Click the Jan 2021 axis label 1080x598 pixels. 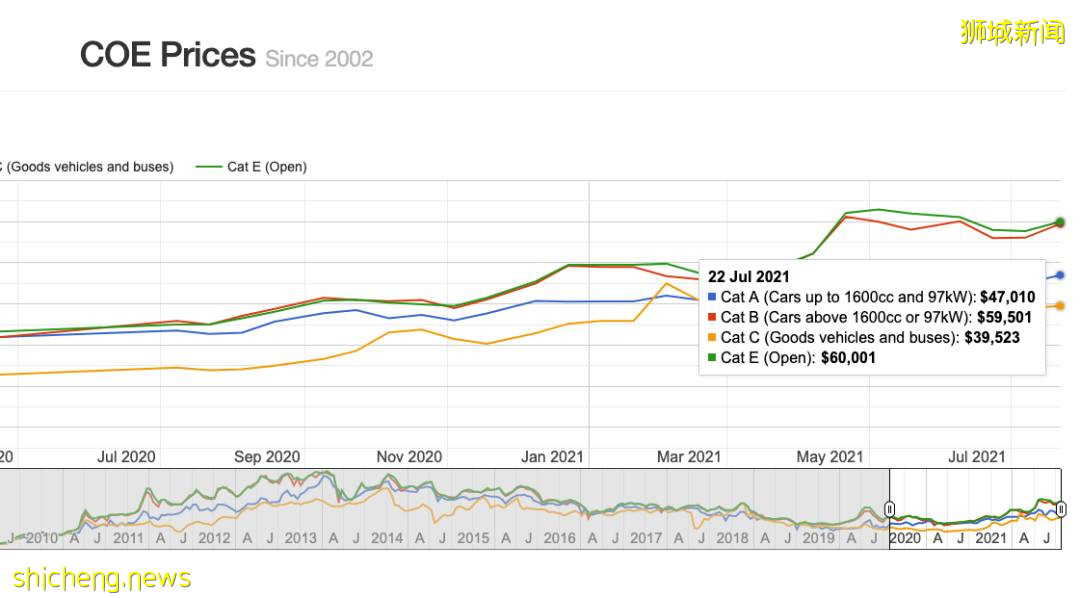tap(552, 457)
